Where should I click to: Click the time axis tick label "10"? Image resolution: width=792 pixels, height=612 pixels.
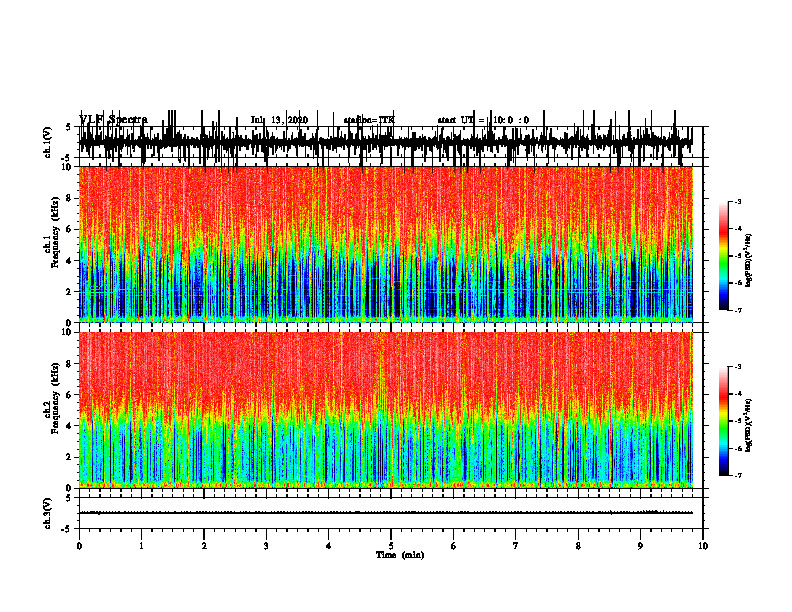pos(703,546)
